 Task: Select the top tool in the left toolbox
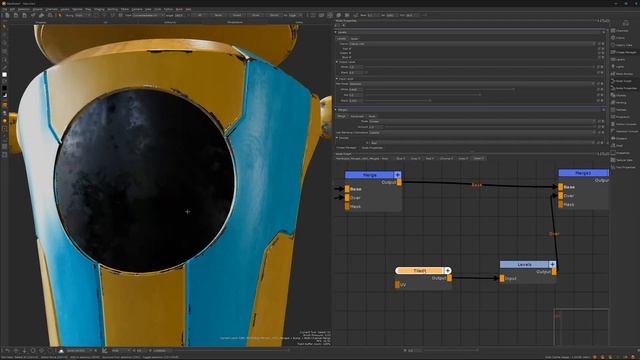coord(4,27)
